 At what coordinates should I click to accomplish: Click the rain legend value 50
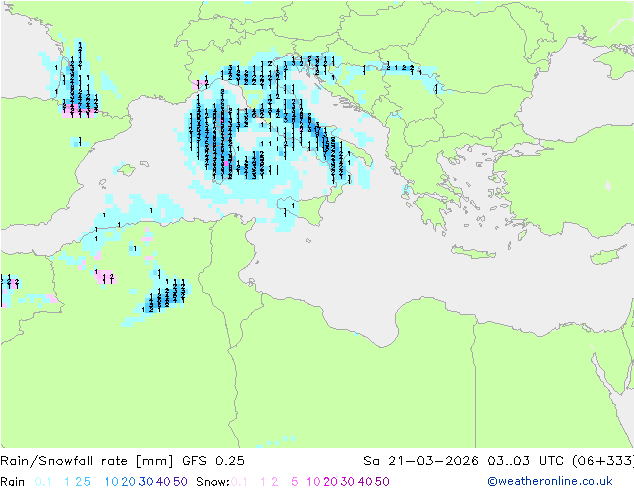point(180,482)
